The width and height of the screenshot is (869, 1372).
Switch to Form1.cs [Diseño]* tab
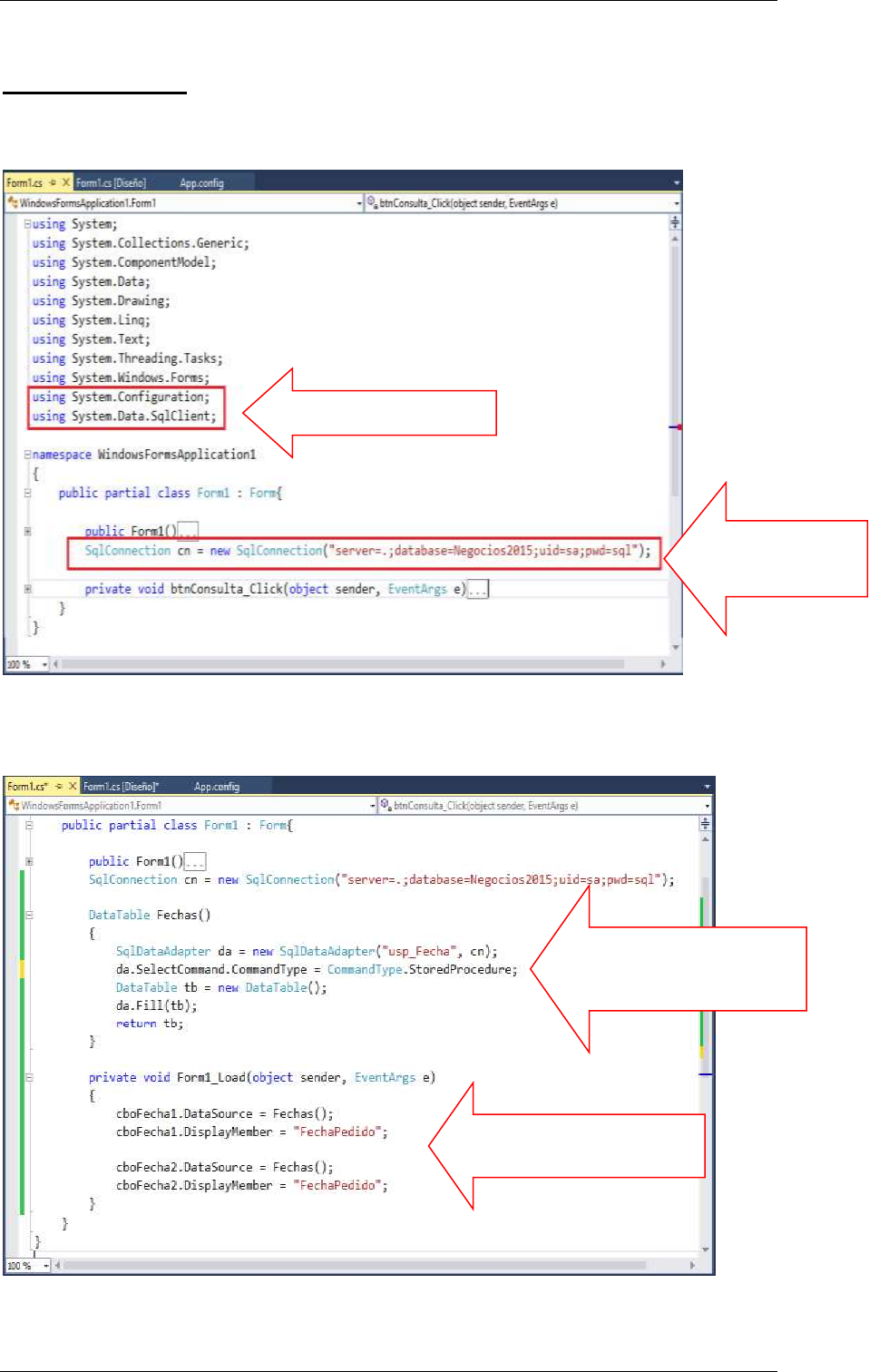click(121, 786)
